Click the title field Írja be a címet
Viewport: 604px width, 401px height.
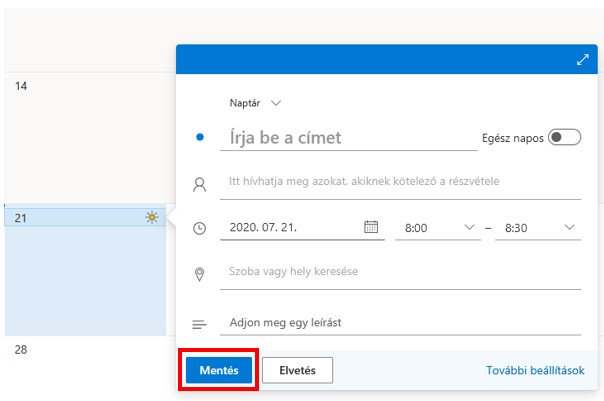pyautogui.click(x=349, y=138)
